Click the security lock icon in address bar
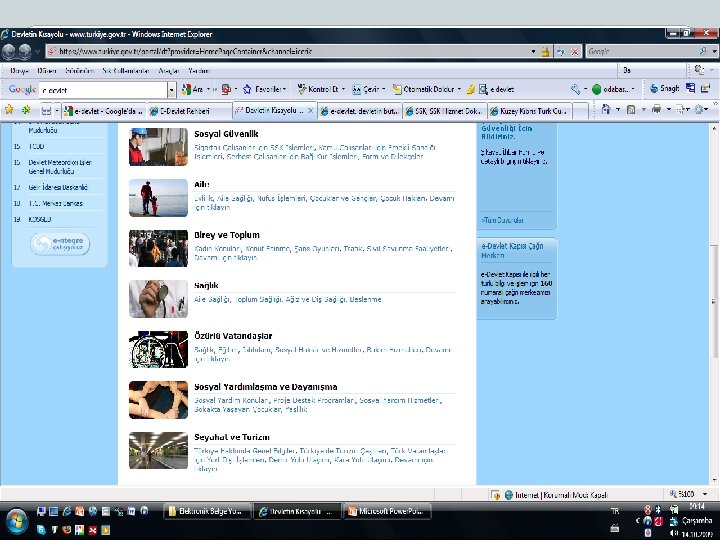Image resolution: width=720 pixels, height=540 pixels. (545, 51)
